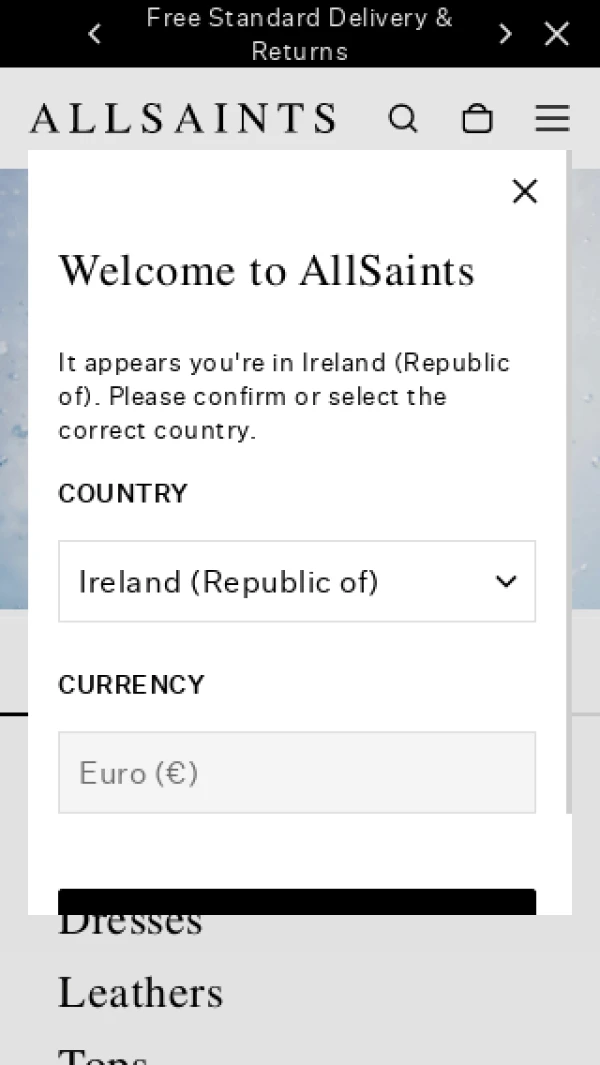This screenshot has height=1065, width=600.
Task: Open the Leathers category
Action: (141, 992)
